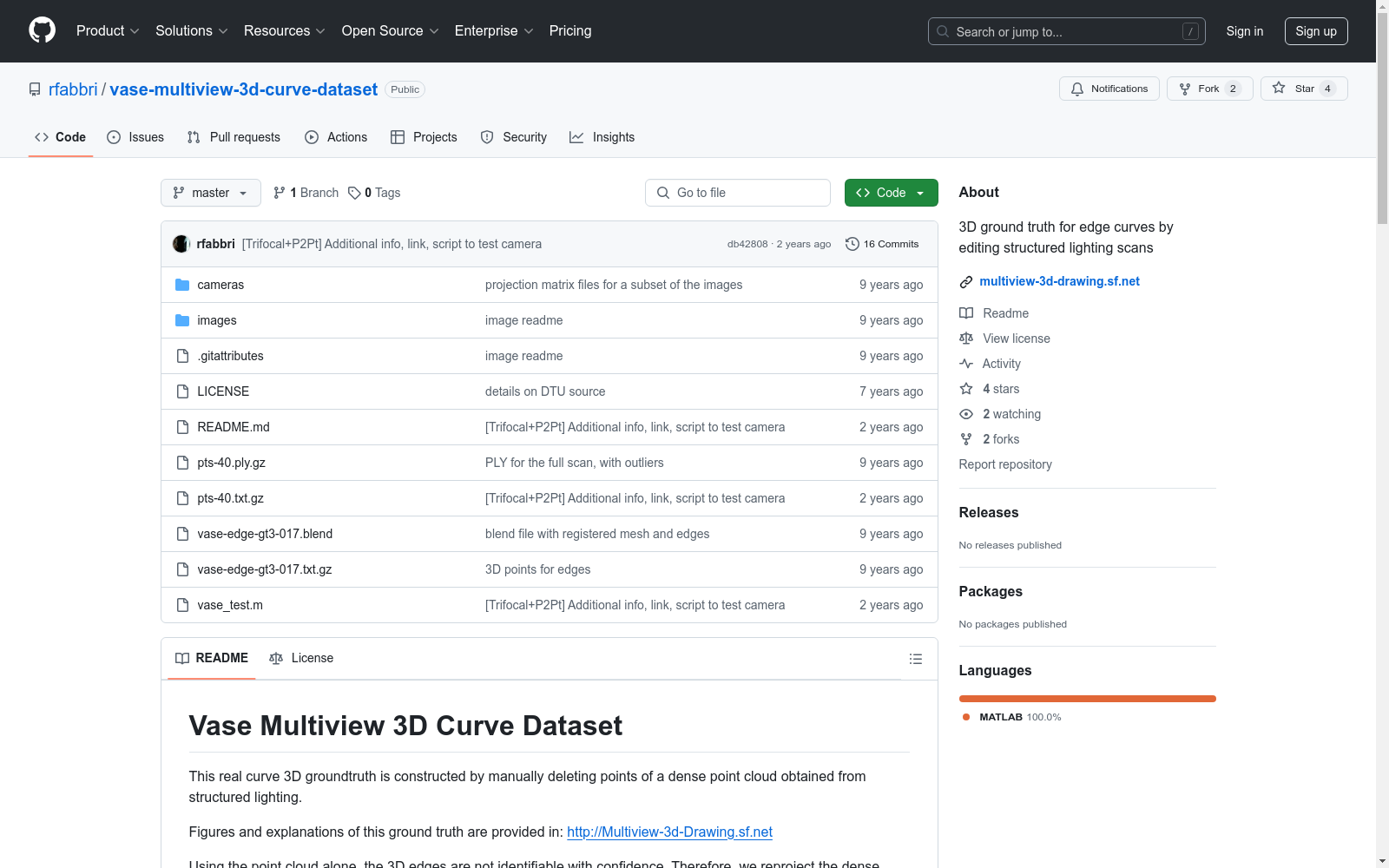Image resolution: width=1389 pixels, height=868 pixels.
Task: Select the README tab
Action: click(x=212, y=658)
